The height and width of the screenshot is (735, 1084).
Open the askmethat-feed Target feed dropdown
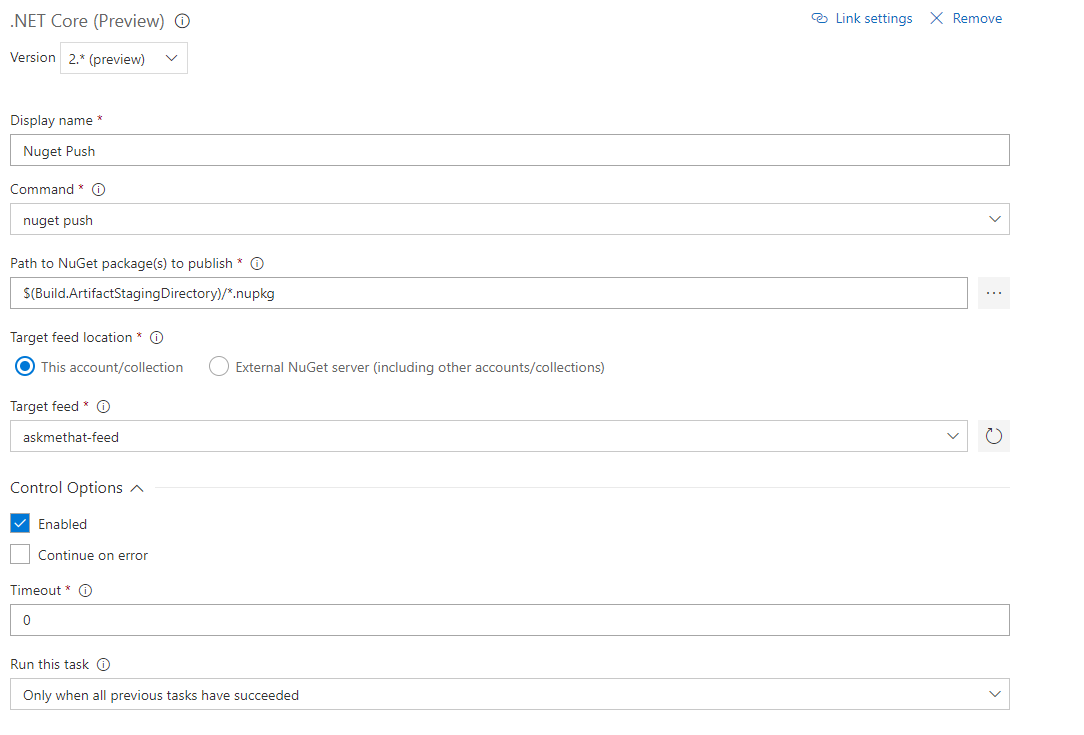tap(488, 436)
